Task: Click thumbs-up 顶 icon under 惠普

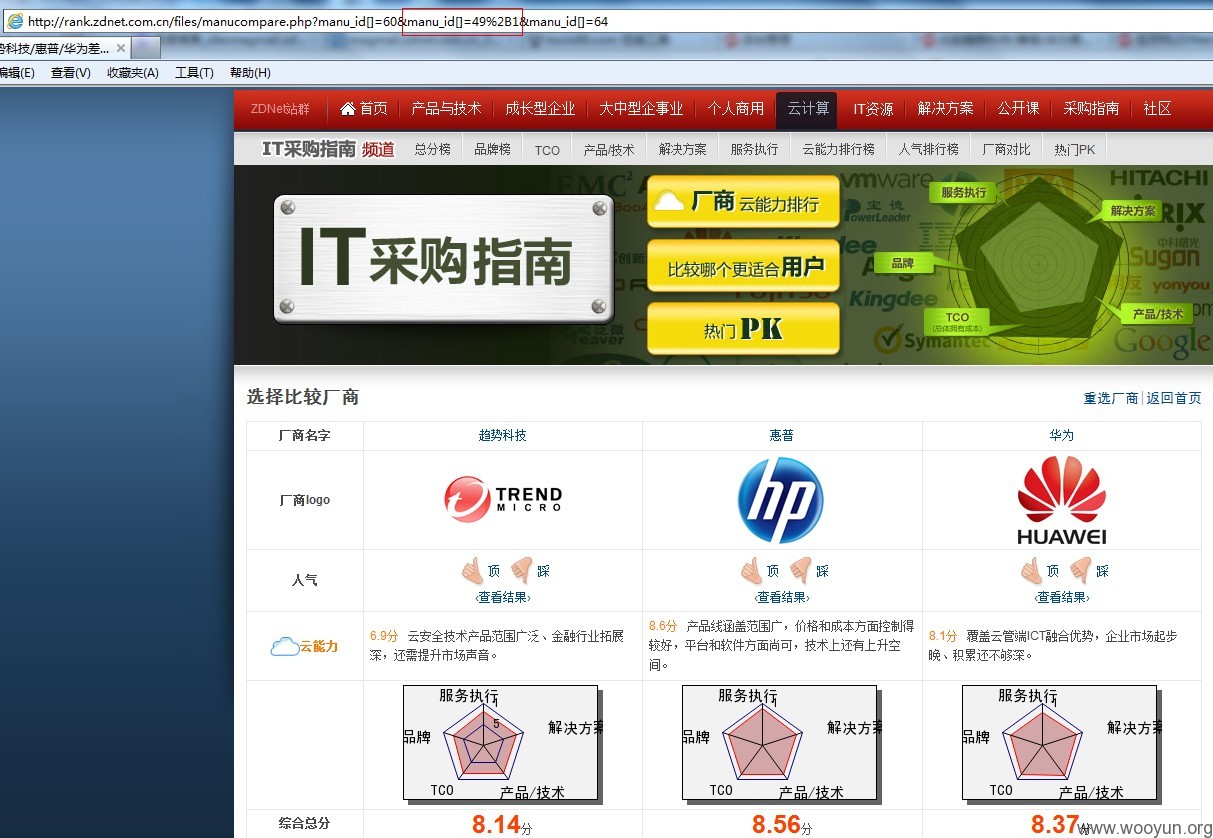Action: click(751, 571)
